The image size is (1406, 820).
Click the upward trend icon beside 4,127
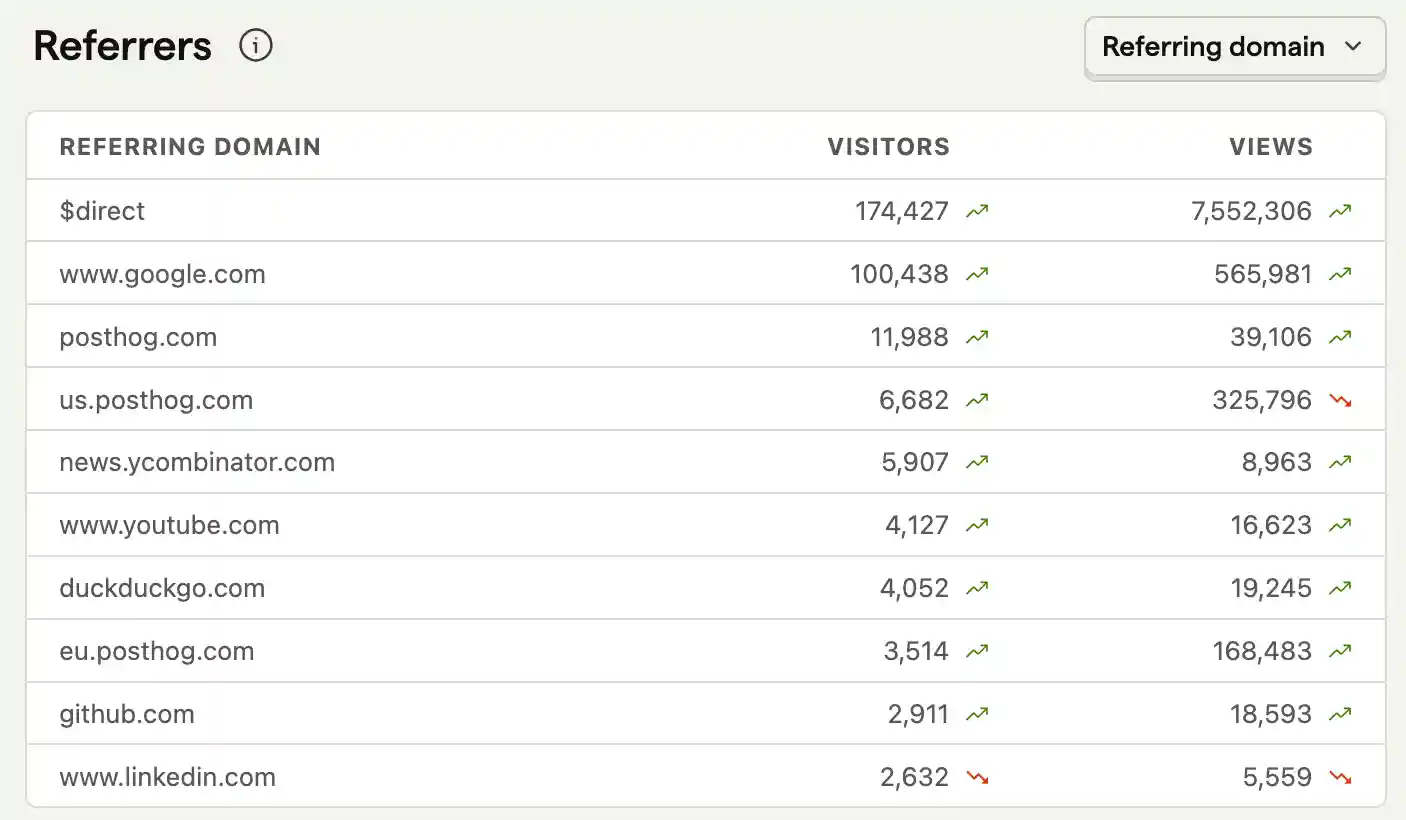[977, 525]
